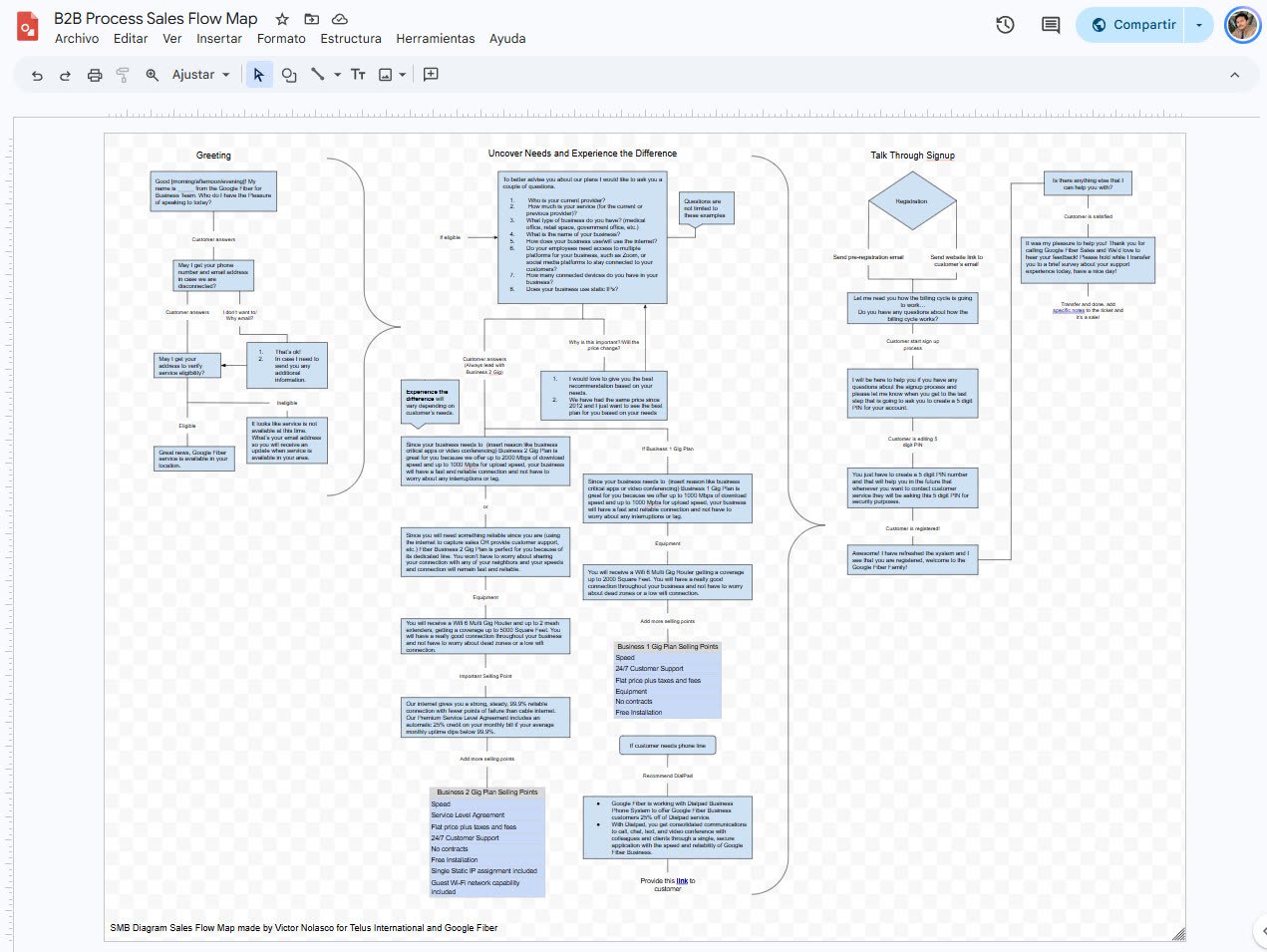Click the user profile avatar

(1242, 25)
